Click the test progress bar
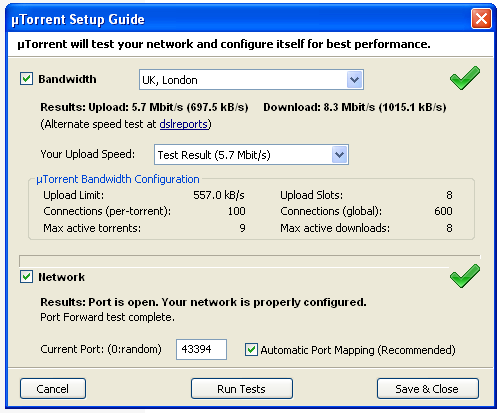 250,261
